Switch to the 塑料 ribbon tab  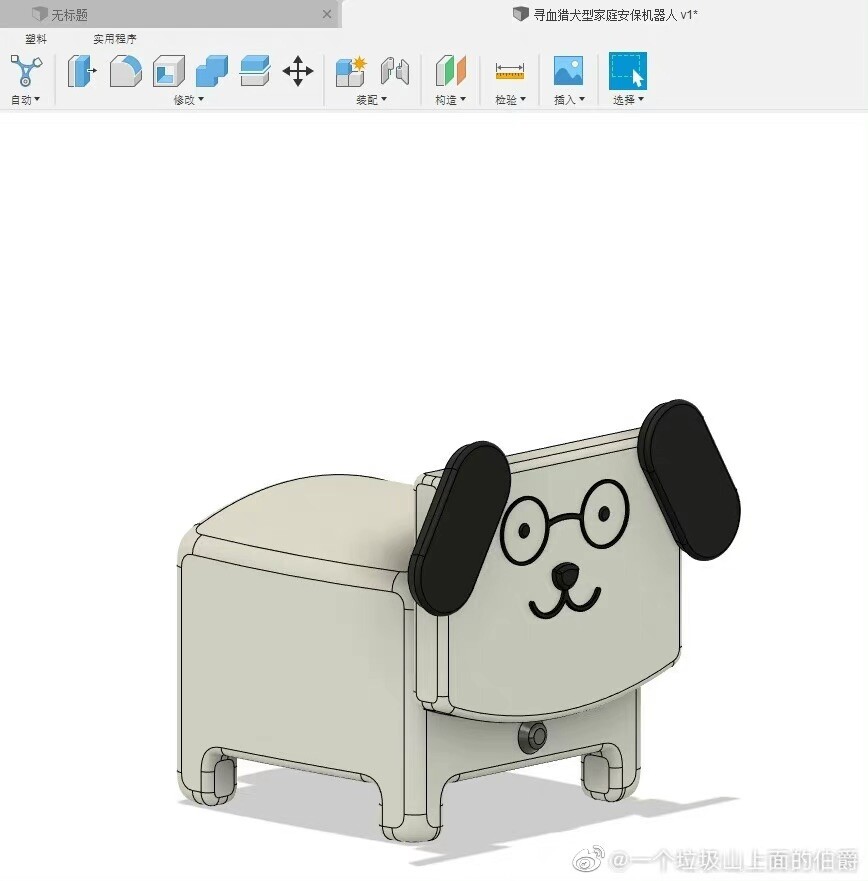[36, 39]
